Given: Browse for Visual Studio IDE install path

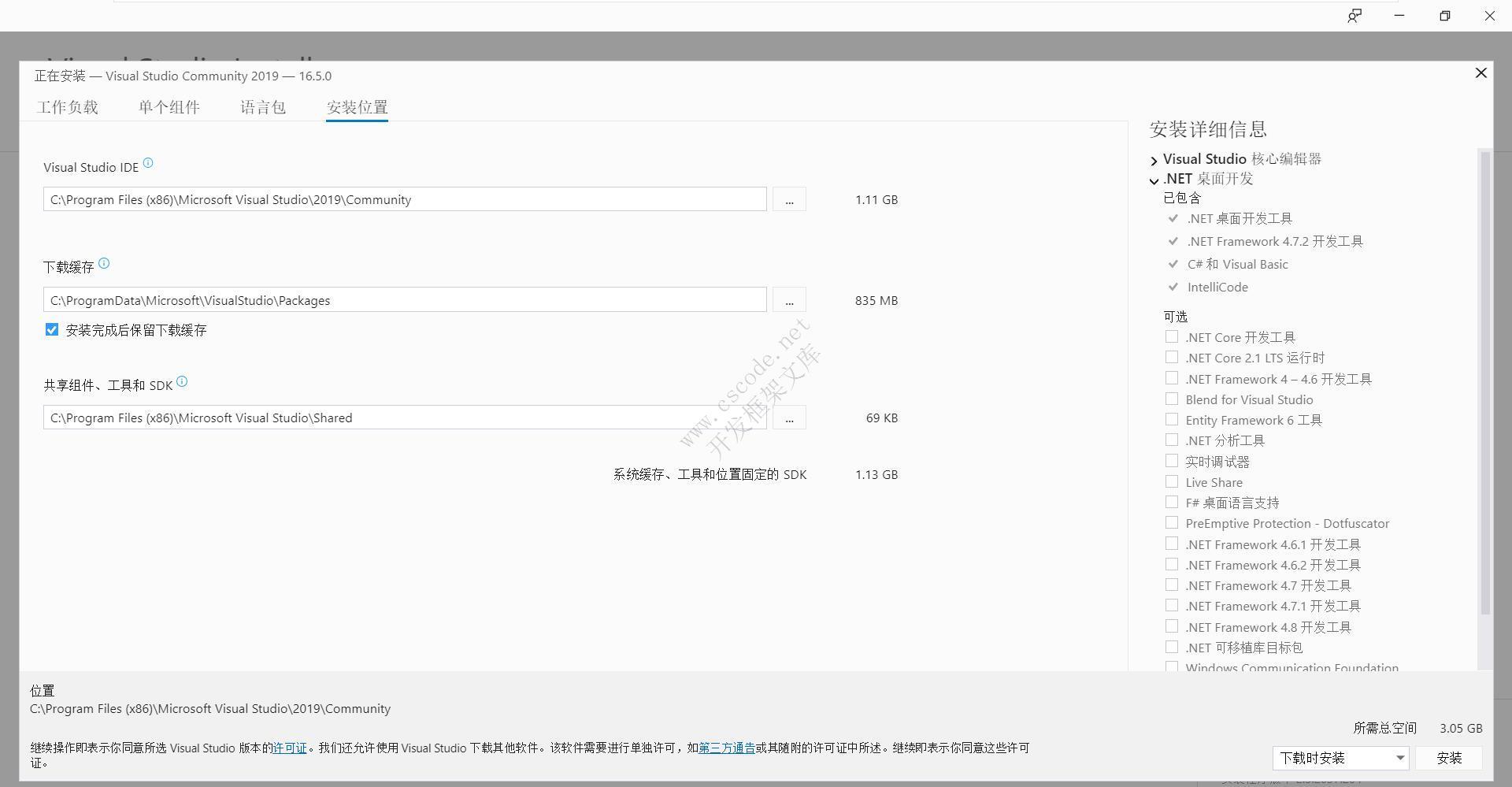Looking at the screenshot, I should pos(789,200).
